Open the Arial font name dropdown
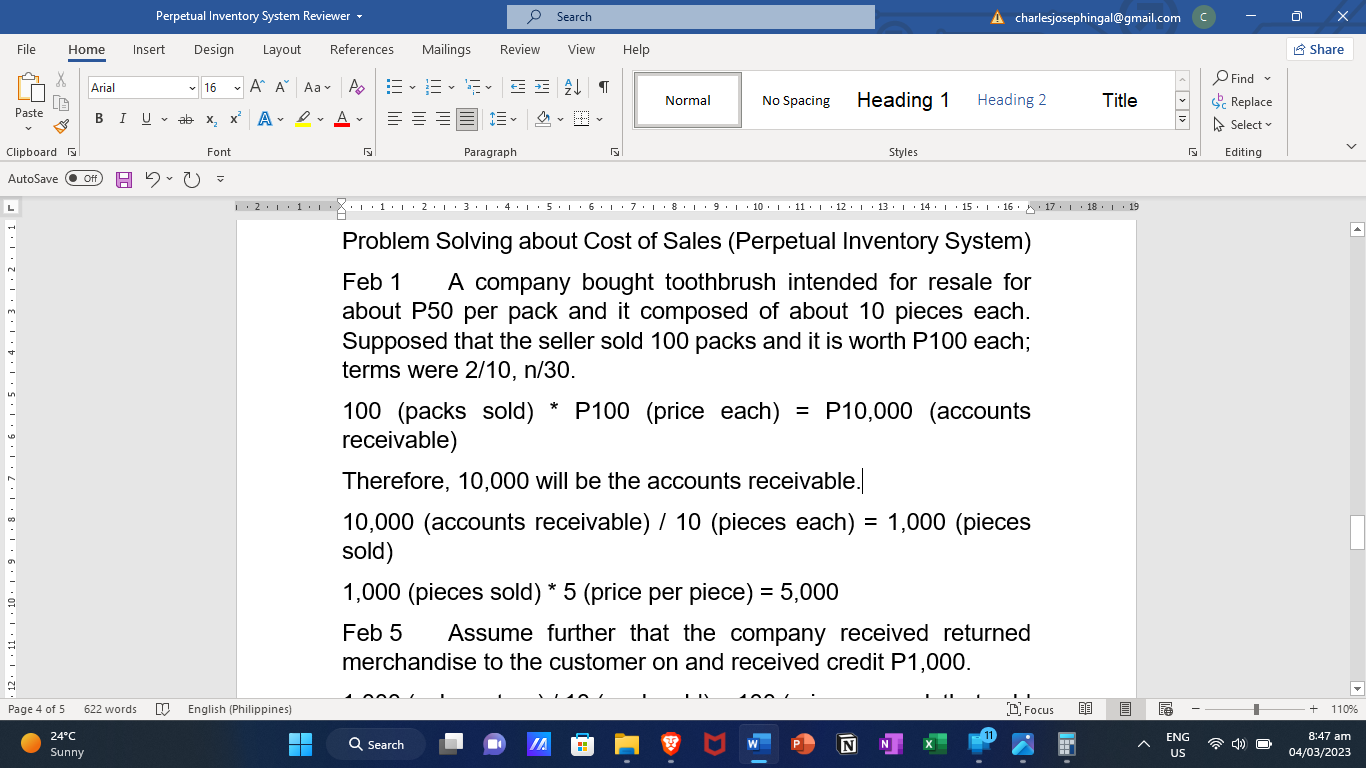Screen dimensions: 1366x768 pyautogui.click(x=192, y=88)
